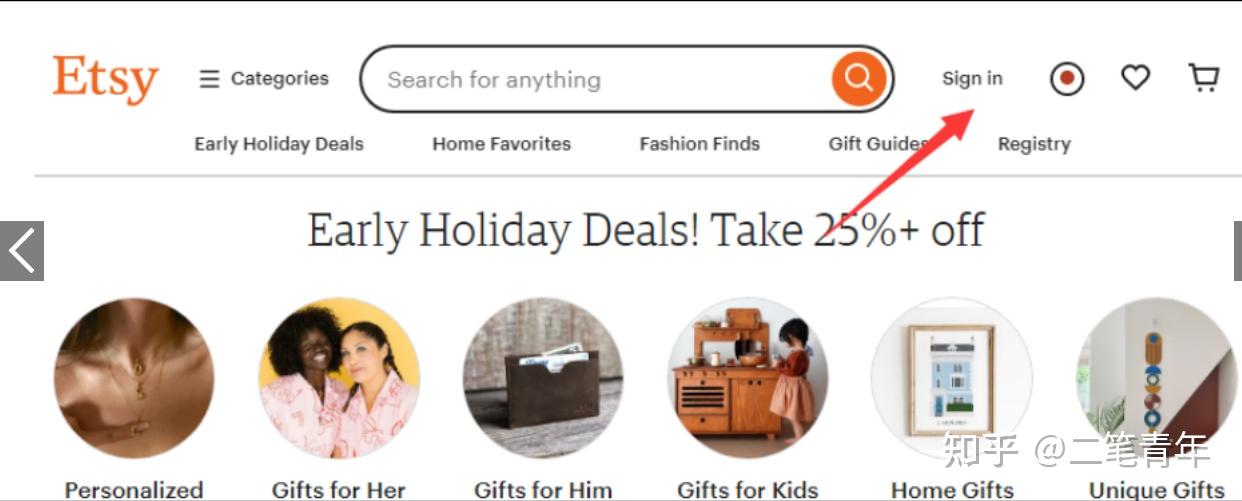Open Home Gifts framed print image

(x=952, y=378)
